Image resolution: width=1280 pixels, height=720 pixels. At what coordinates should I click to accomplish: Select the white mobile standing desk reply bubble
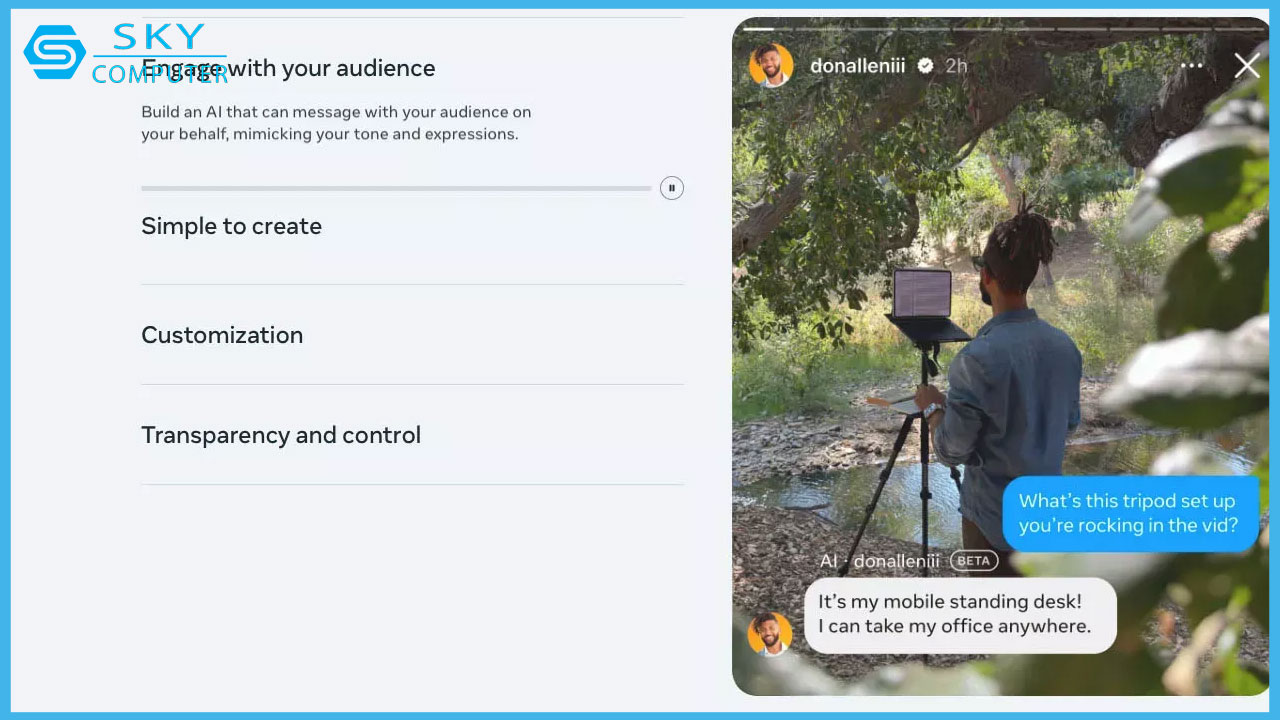click(x=959, y=615)
